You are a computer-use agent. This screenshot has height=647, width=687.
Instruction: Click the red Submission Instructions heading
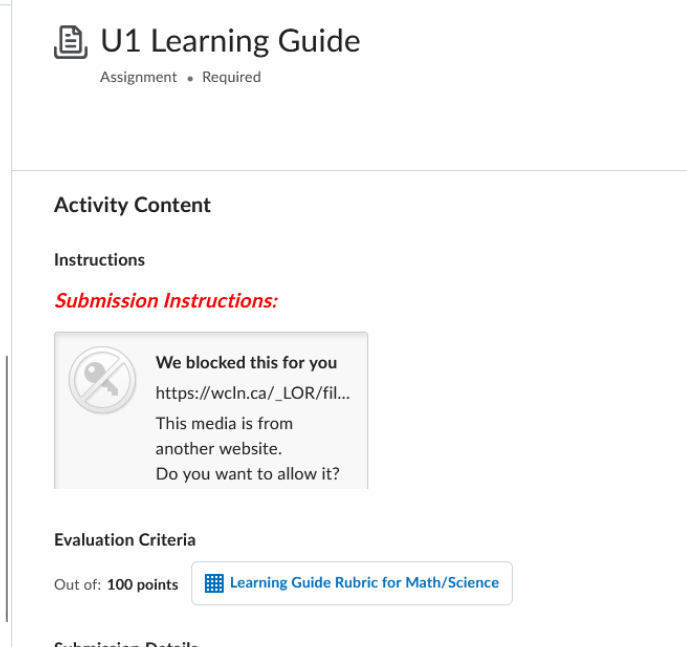point(166,300)
